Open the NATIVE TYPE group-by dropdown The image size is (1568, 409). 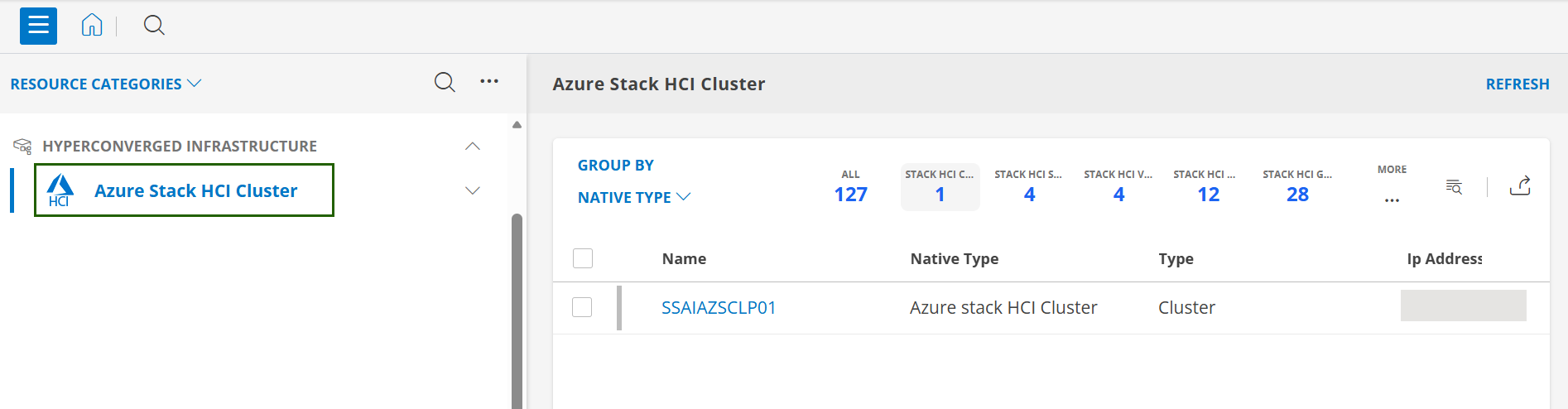(x=634, y=197)
